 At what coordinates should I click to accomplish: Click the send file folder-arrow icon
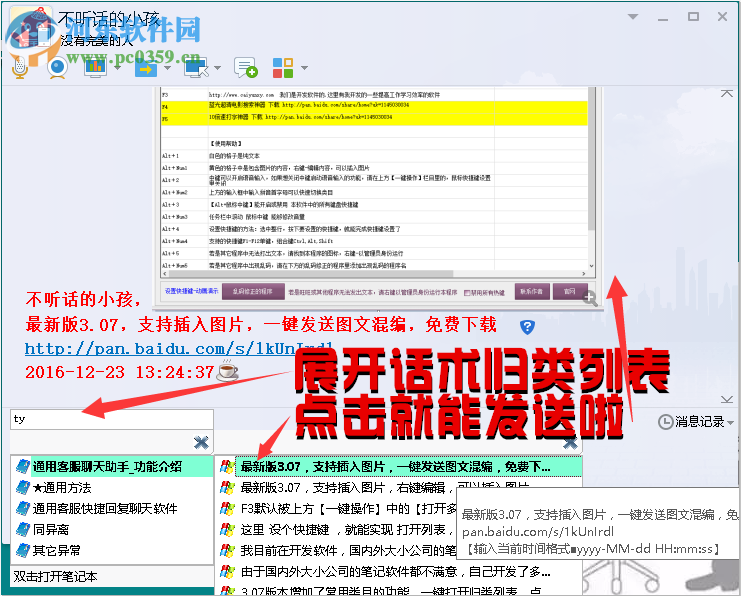coord(146,69)
